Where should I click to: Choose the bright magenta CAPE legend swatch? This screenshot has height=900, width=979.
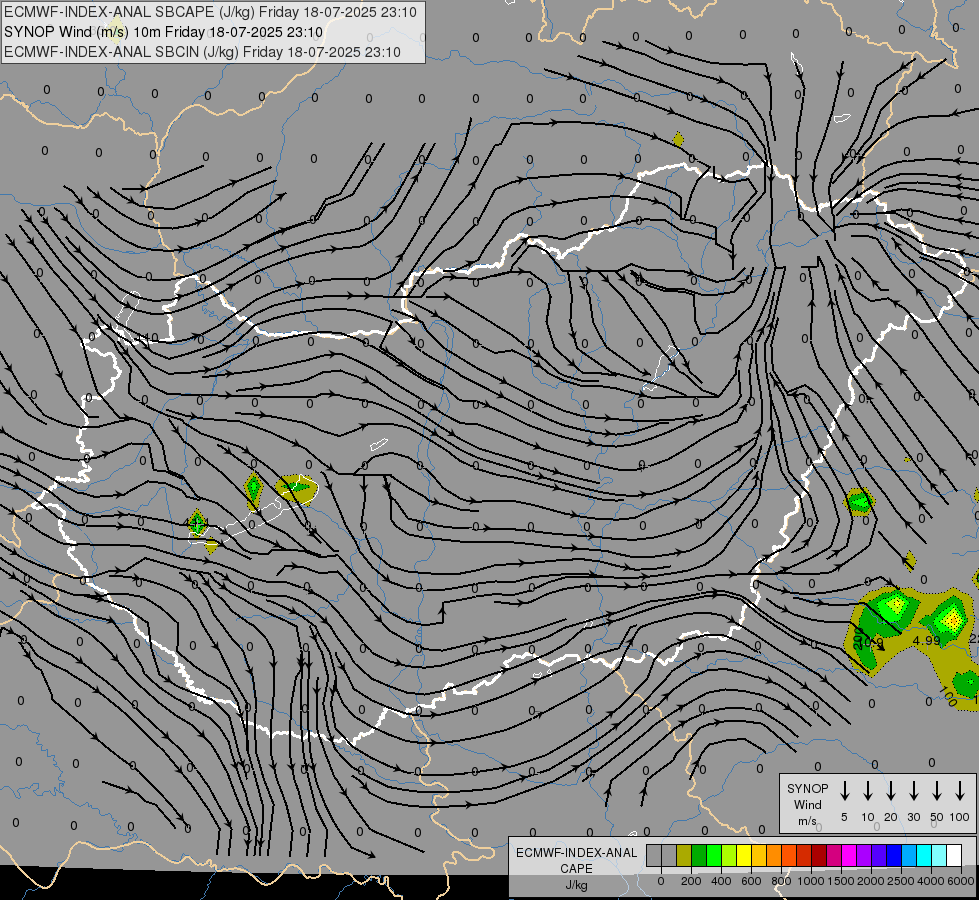849,855
